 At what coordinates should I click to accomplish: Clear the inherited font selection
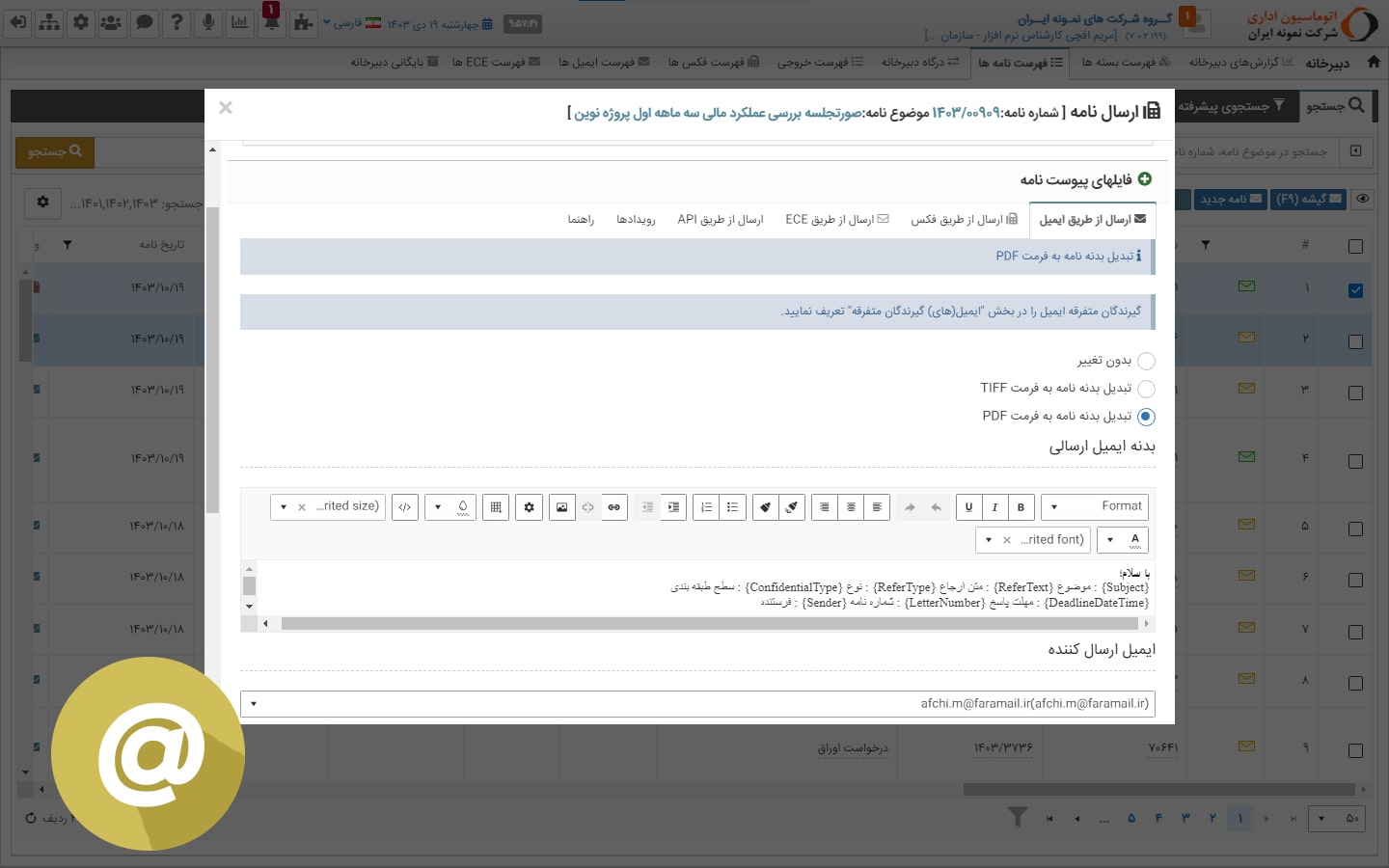(x=1007, y=540)
